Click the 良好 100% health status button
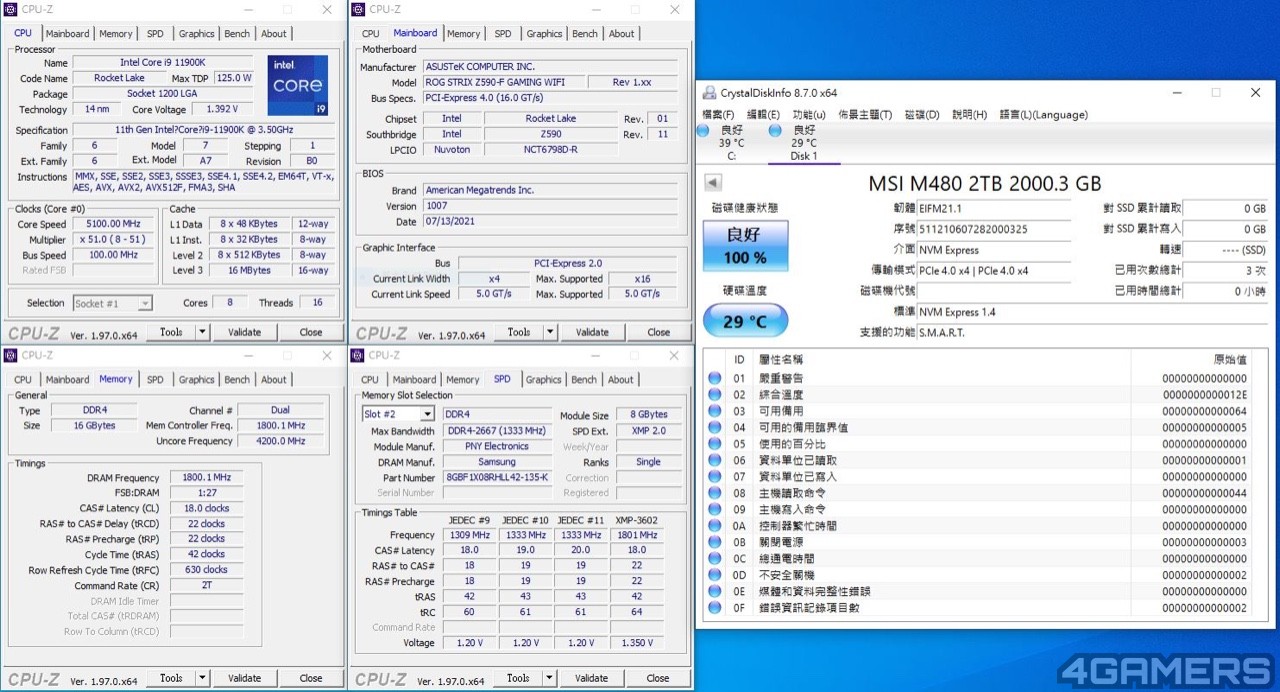The image size is (1280, 692). tap(745, 248)
